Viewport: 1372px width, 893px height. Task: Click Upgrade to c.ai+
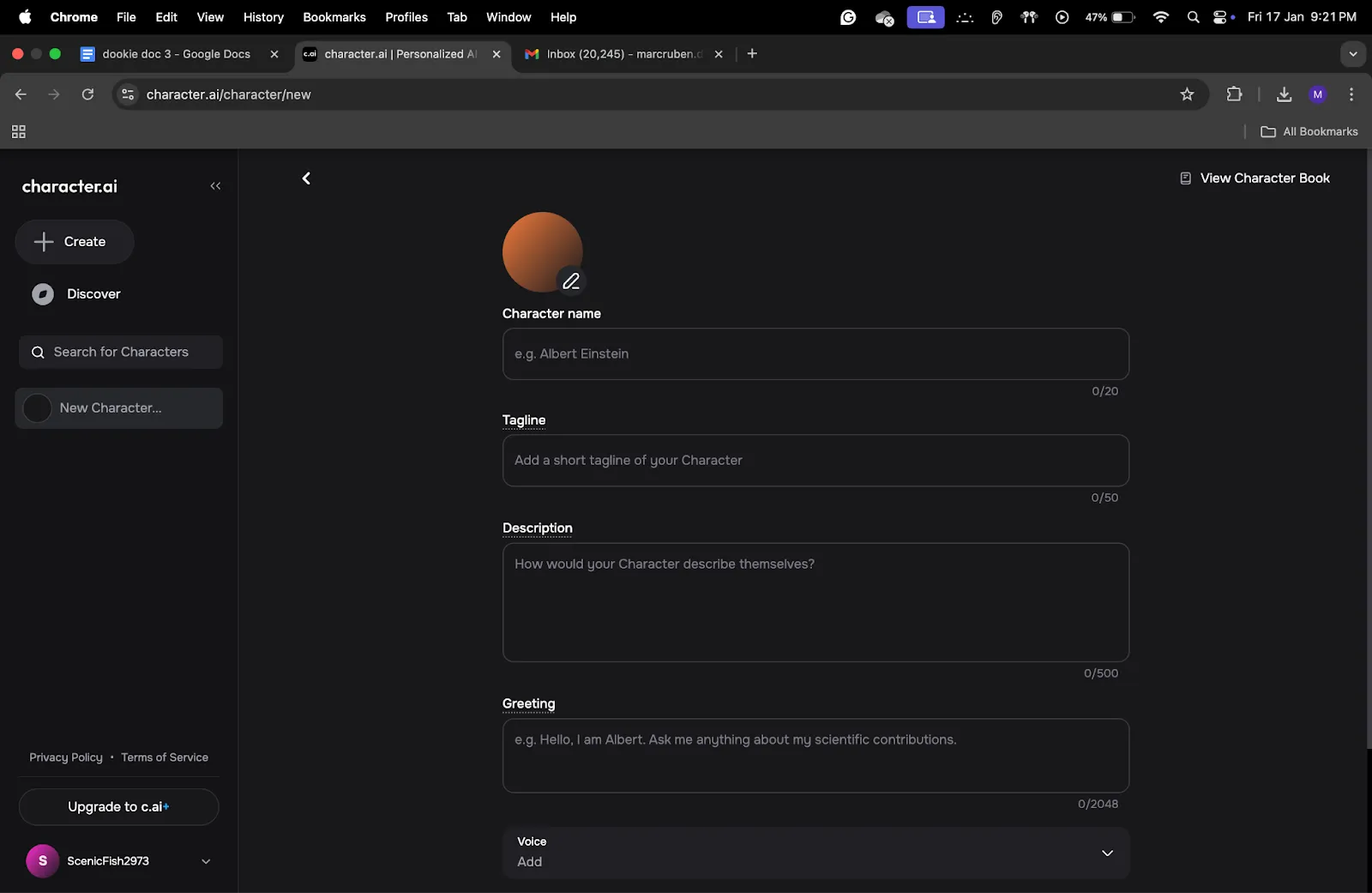(x=118, y=807)
